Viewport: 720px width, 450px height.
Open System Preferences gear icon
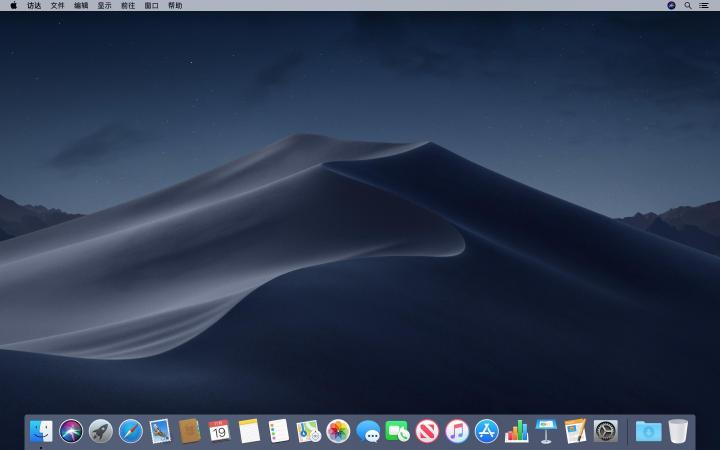(x=606, y=431)
